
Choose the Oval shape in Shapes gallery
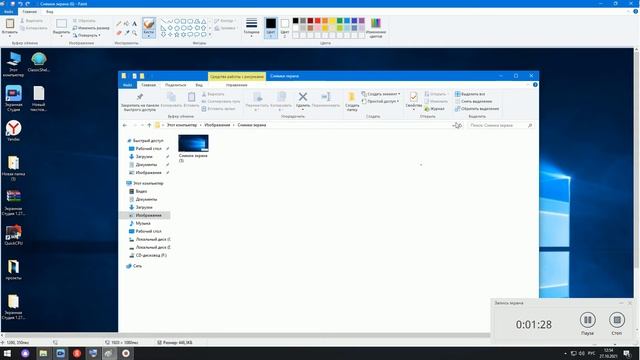click(x=177, y=21)
